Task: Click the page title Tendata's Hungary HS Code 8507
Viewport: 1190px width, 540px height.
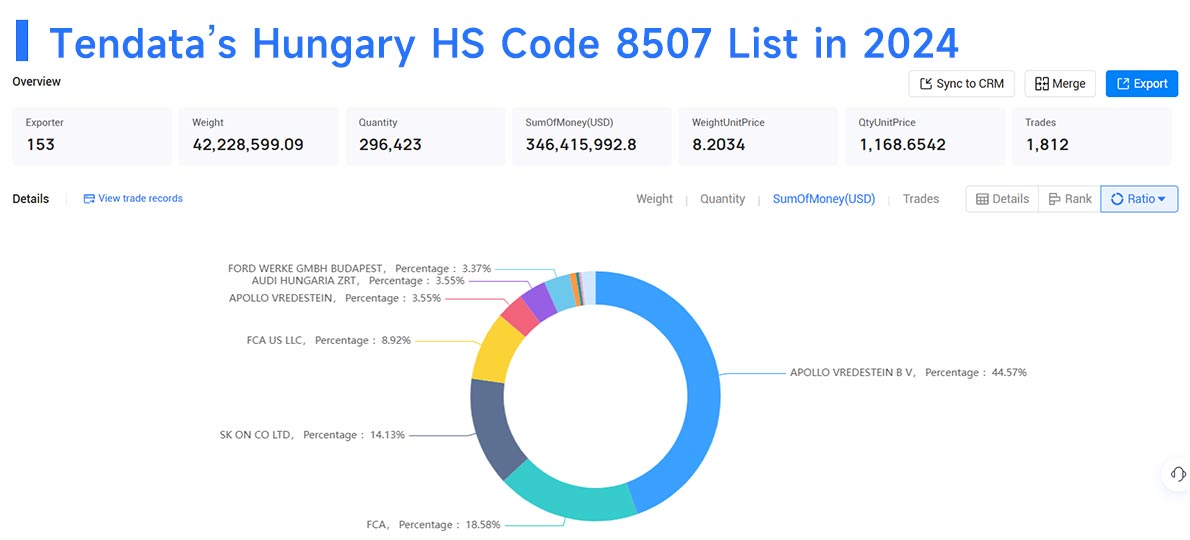Action: pos(504,42)
